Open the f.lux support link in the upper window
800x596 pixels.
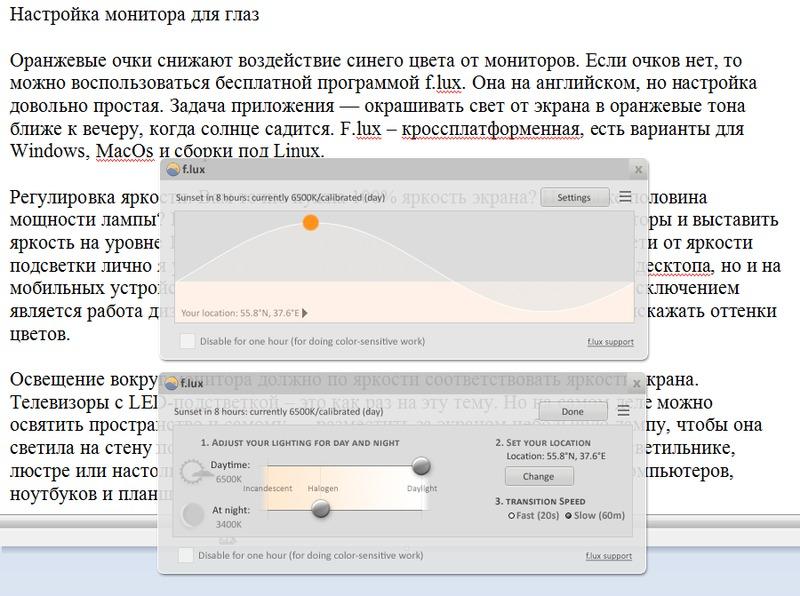point(609,342)
